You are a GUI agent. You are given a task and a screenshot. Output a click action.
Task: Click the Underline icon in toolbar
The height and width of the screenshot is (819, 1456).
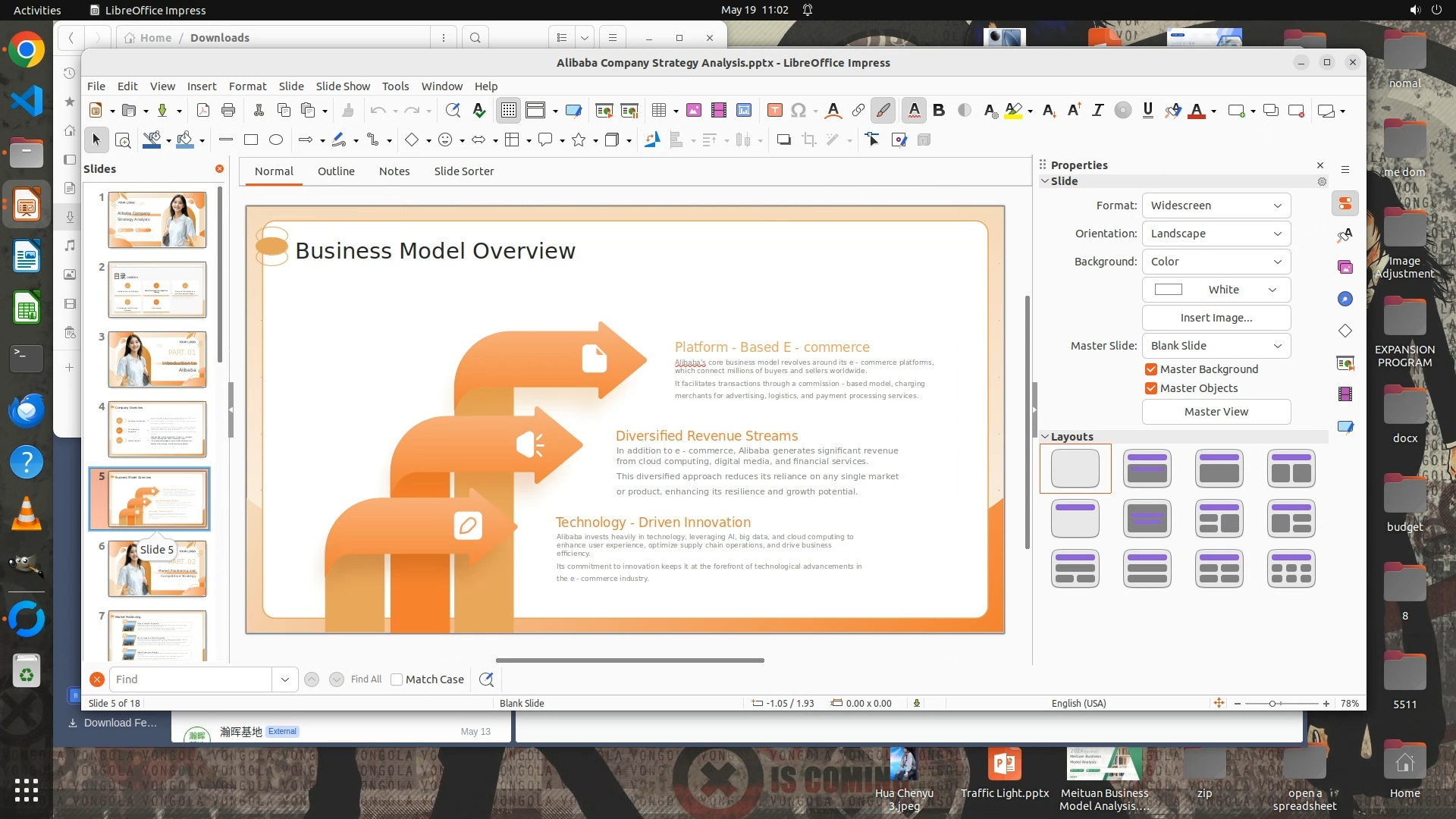tap(1147, 111)
